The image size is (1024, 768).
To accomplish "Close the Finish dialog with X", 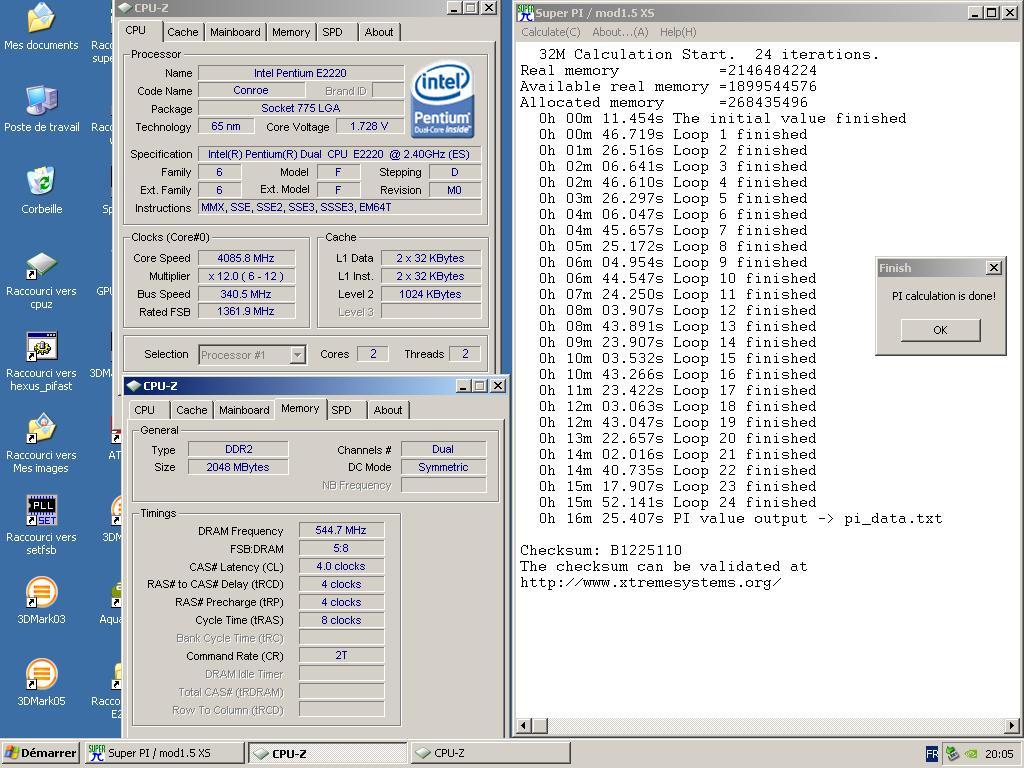I will pyautogui.click(x=993, y=268).
